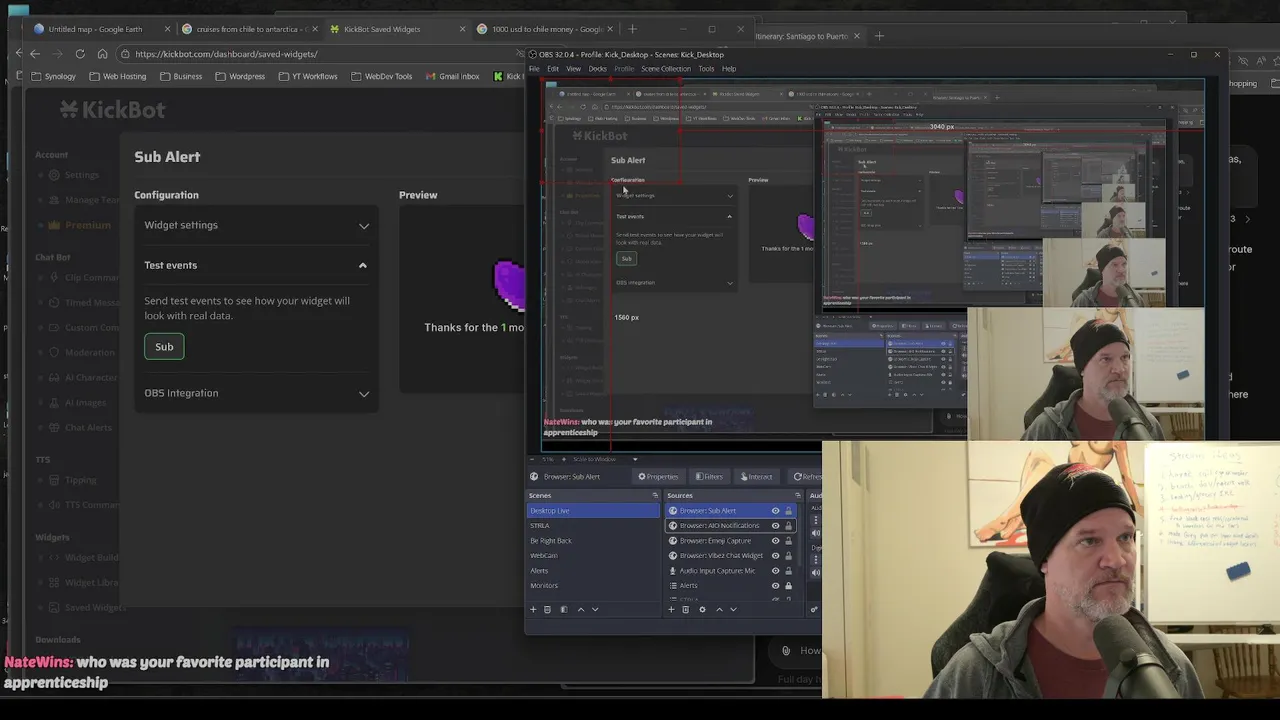Open scene filters from the Scenes toolbar
This screenshot has width=1280, height=720.
(563, 609)
